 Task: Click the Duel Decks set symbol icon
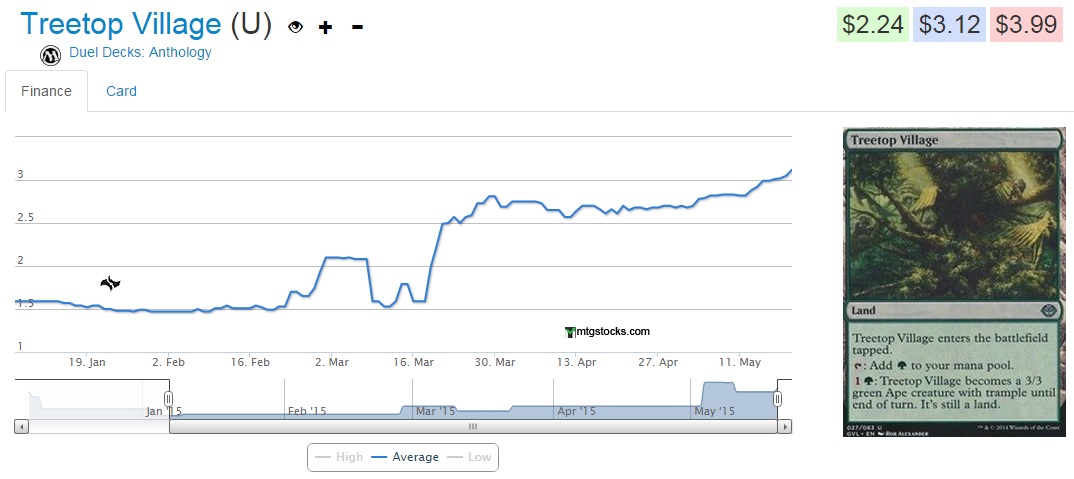pyautogui.click(x=51, y=54)
